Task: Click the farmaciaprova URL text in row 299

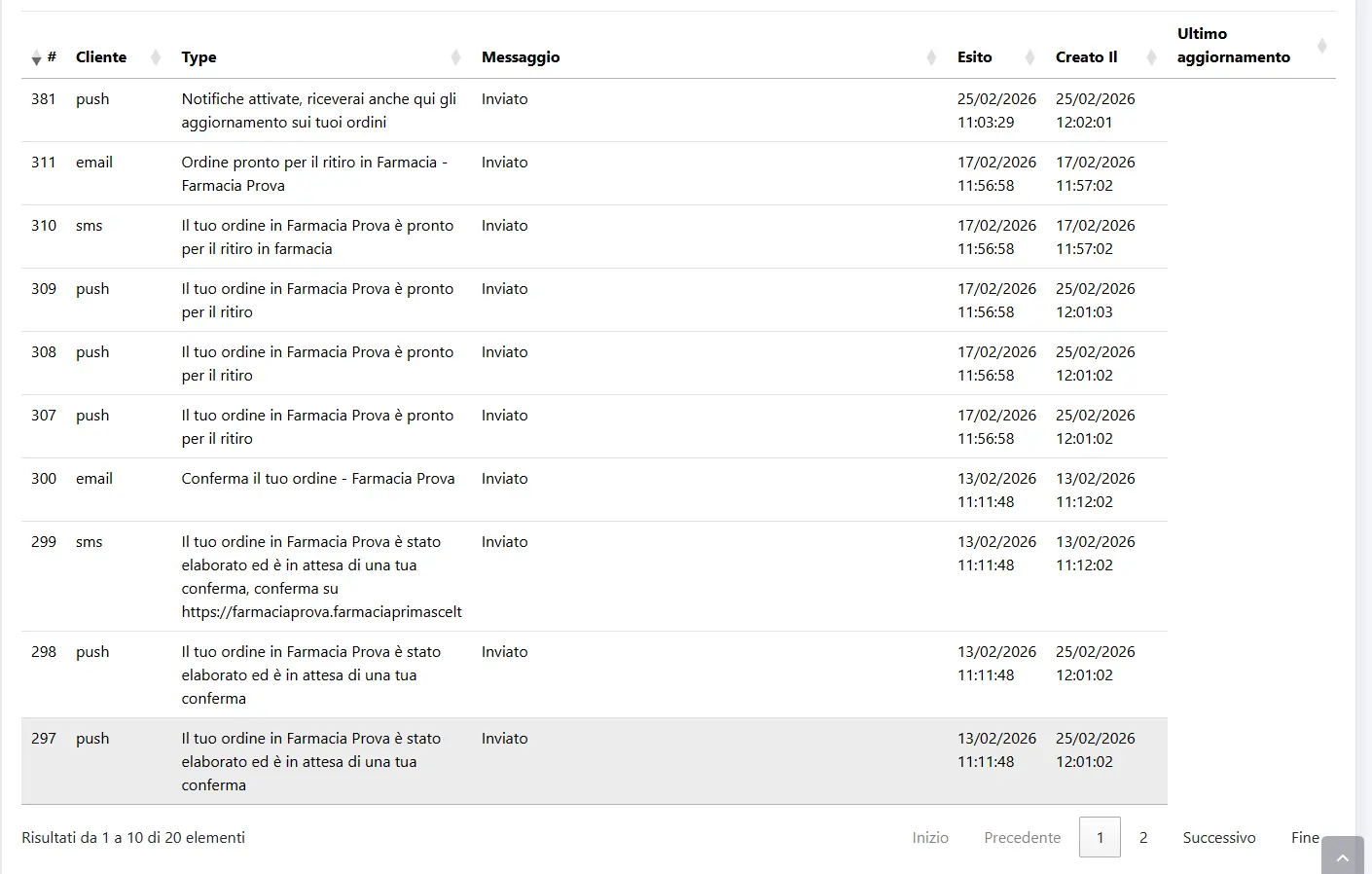Action: point(321,612)
